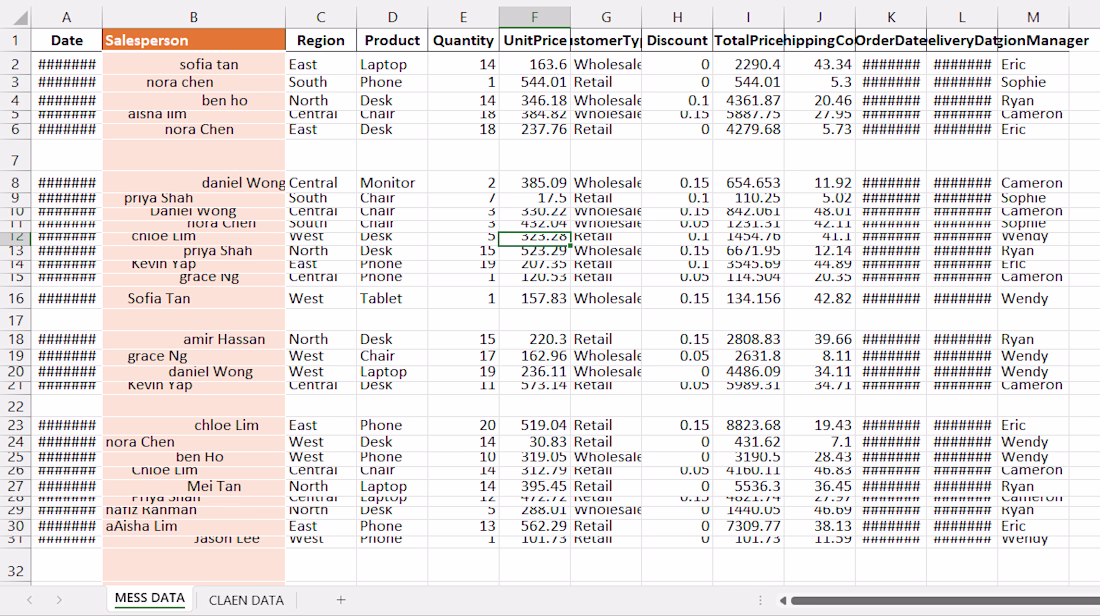Image resolution: width=1100 pixels, height=616 pixels.
Task: Click the shipping cost cell 43.34
Action: (819, 65)
